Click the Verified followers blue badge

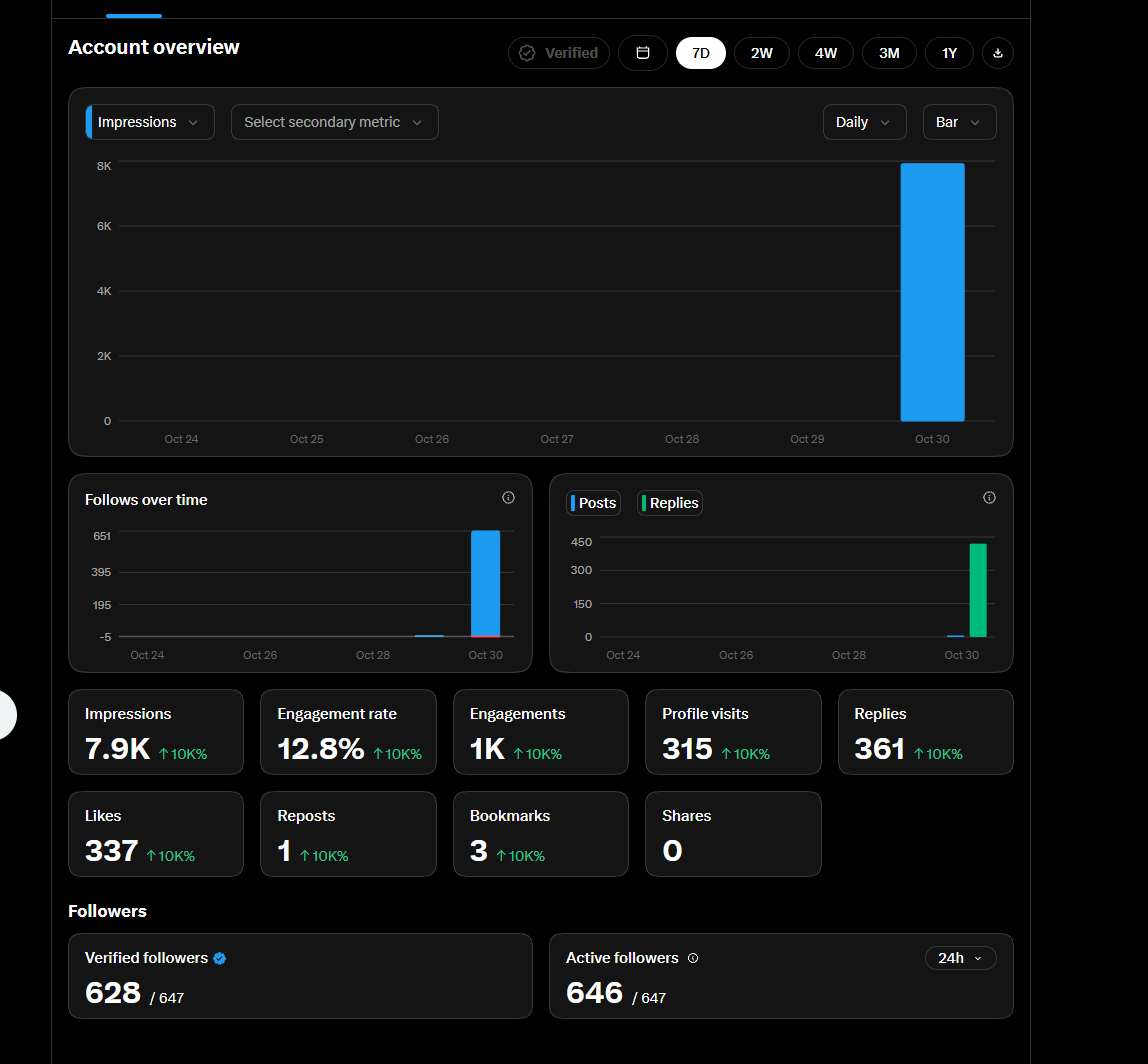pyautogui.click(x=220, y=958)
